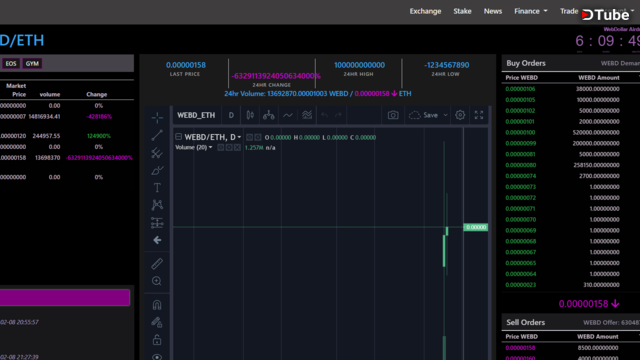Toggle lock all drawing tools
This screenshot has height=360, width=640.
(157, 340)
